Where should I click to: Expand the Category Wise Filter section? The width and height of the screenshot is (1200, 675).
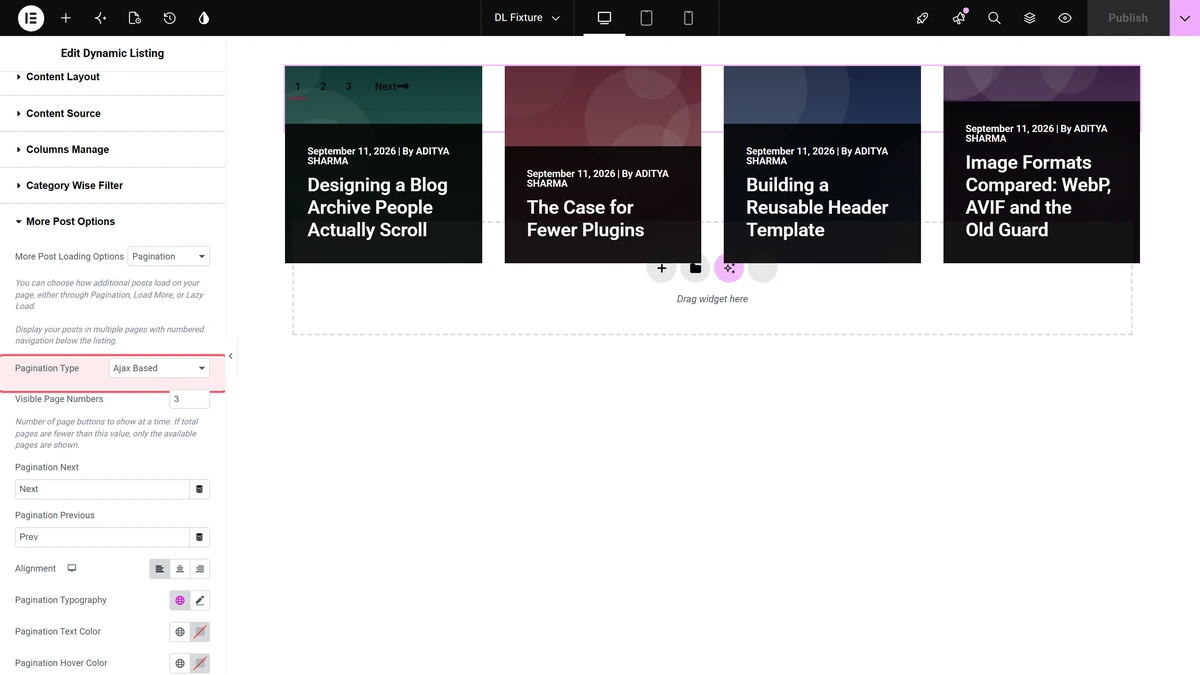112,185
